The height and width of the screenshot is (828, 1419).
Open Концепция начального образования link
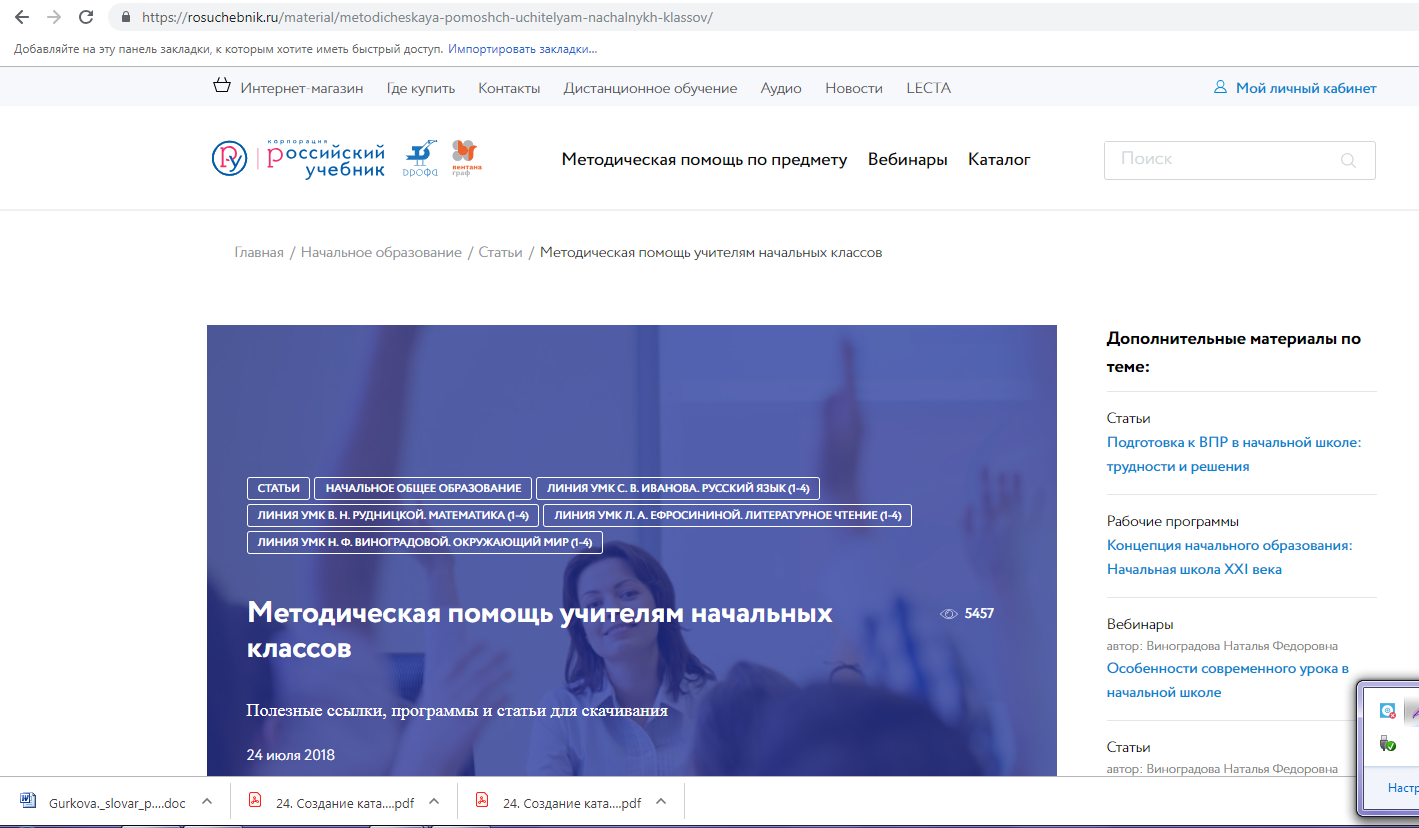(1229, 557)
